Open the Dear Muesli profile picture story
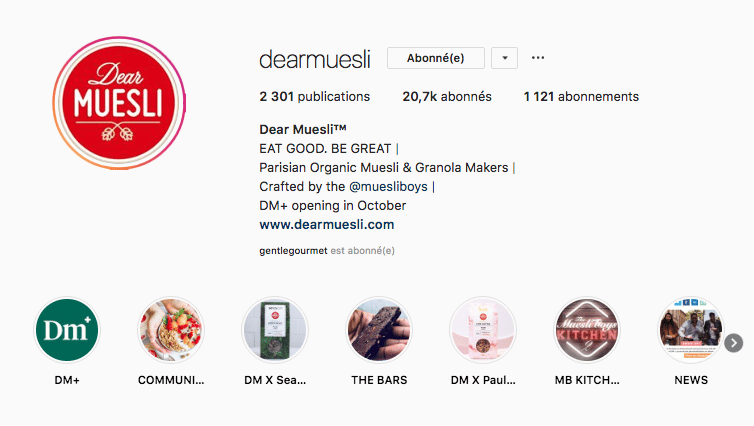The width and height of the screenshot is (754, 426). (119, 103)
